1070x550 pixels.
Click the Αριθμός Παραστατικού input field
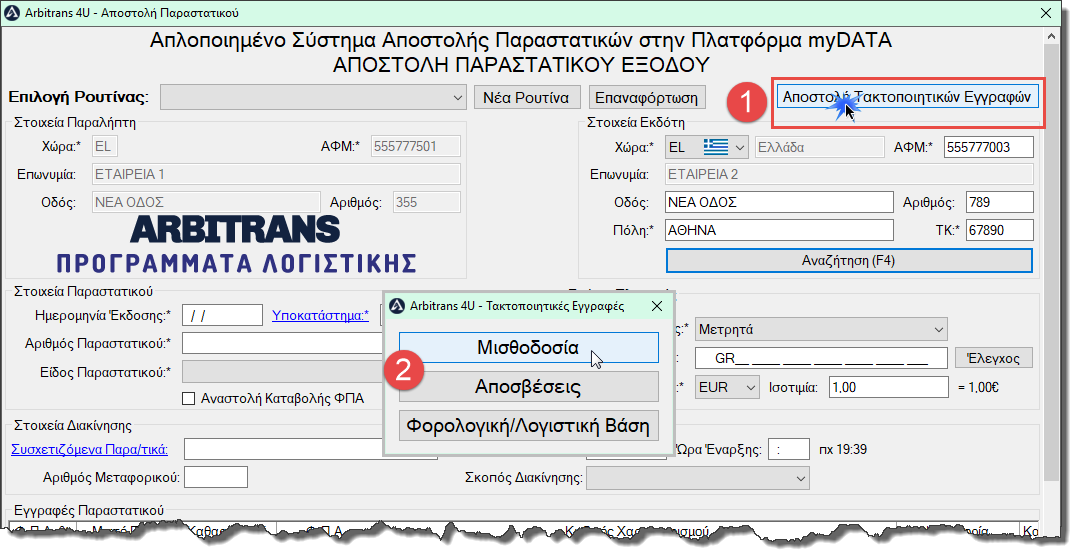coord(284,343)
